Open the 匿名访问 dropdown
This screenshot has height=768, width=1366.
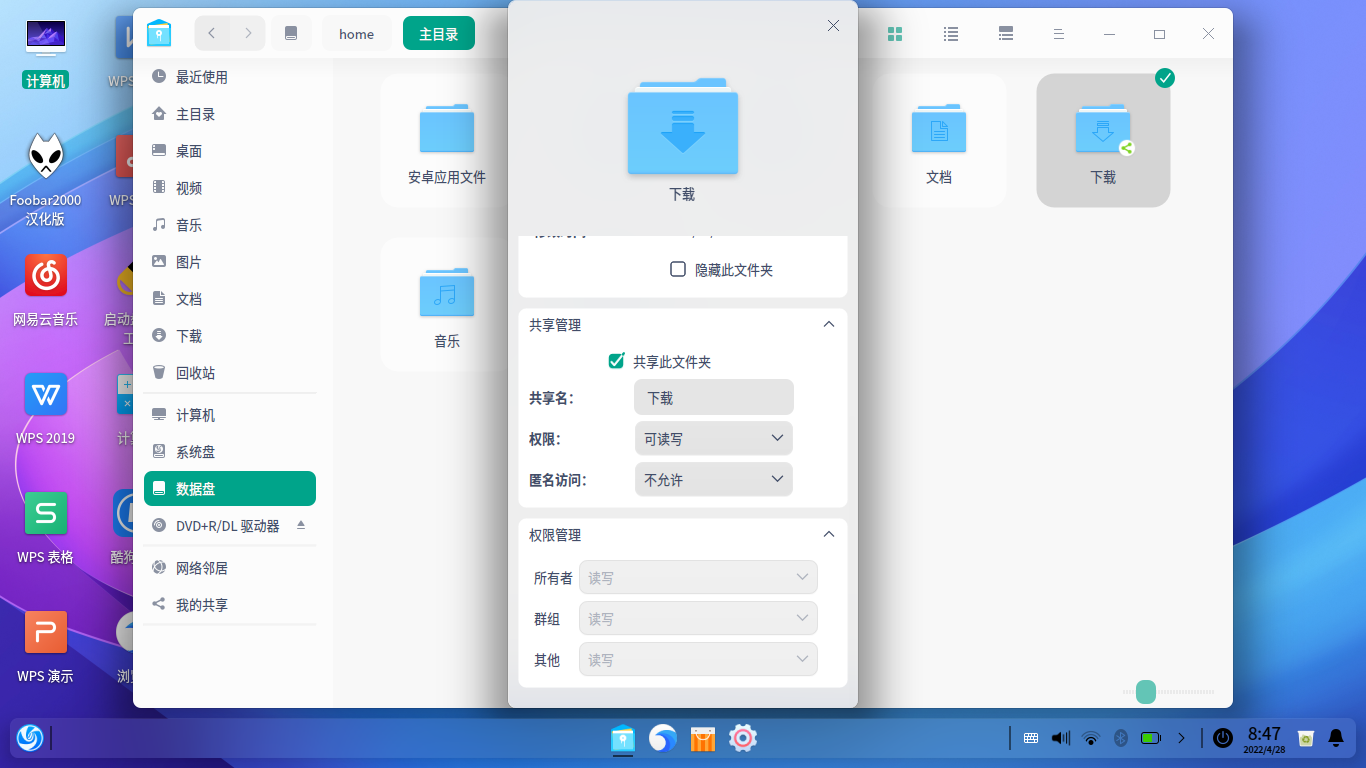point(713,479)
